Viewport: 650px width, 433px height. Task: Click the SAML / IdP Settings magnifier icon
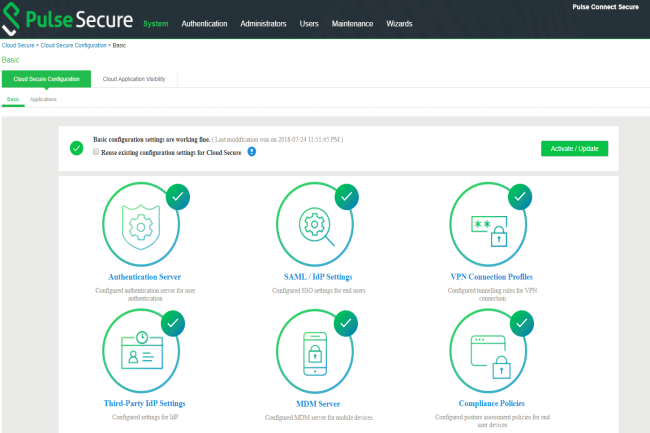tap(318, 224)
